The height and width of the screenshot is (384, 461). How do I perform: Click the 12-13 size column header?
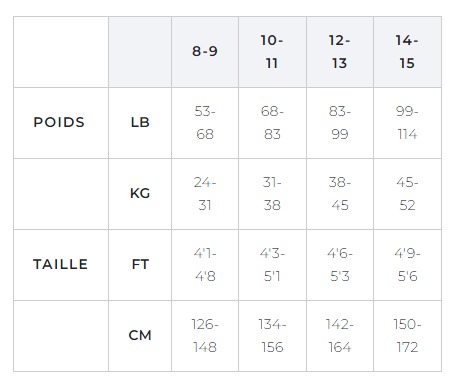(x=340, y=52)
